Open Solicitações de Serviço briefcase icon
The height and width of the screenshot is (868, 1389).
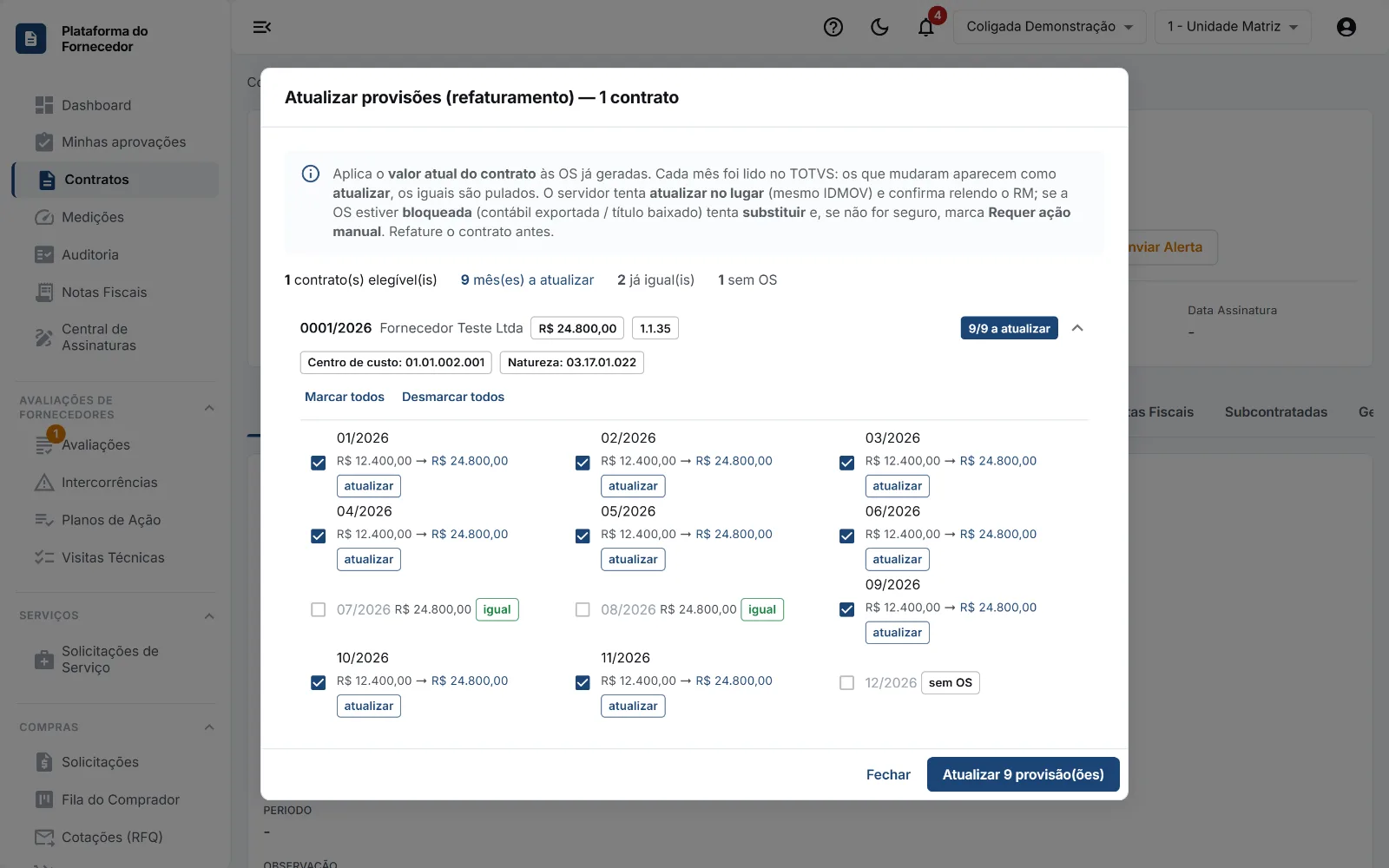pos(43,660)
